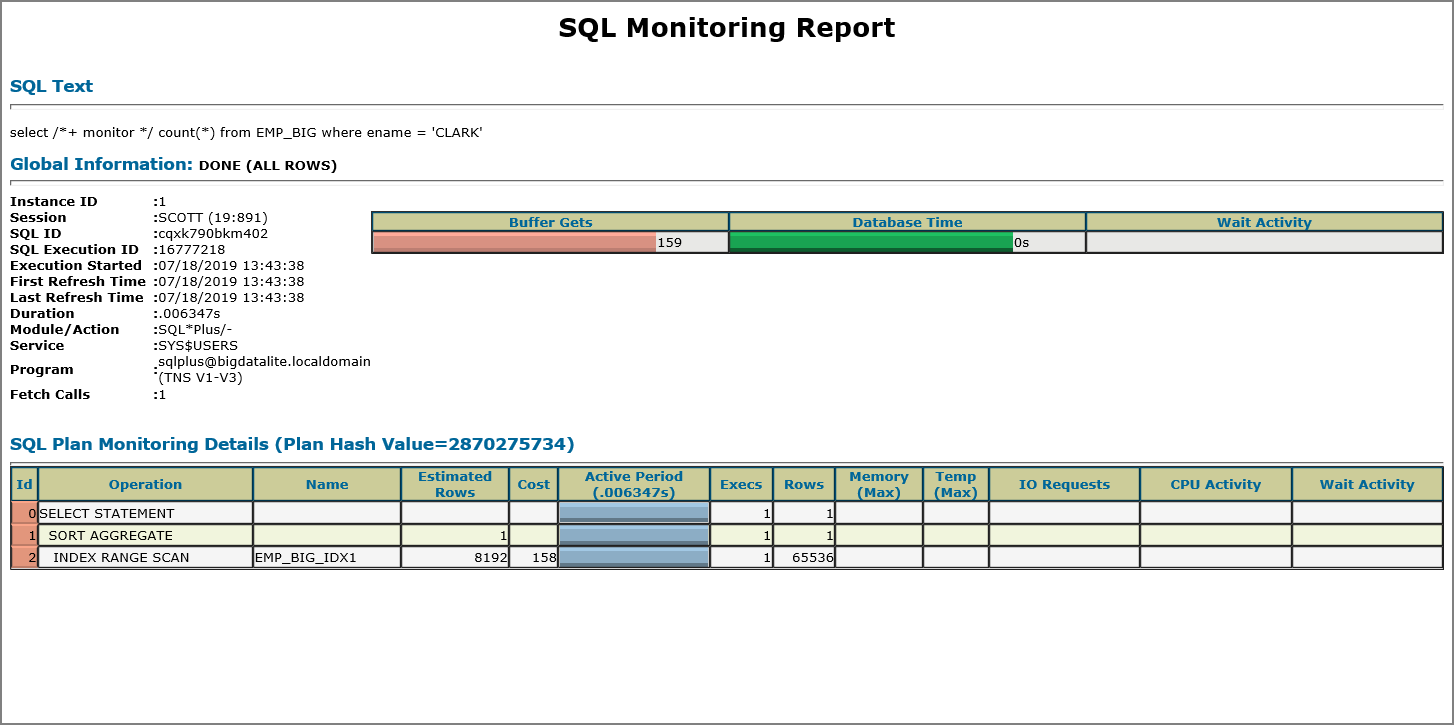Click Active Period bar for SORT AGGREGATE
The image size is (1454, 725).
click(x=633, y=535)
